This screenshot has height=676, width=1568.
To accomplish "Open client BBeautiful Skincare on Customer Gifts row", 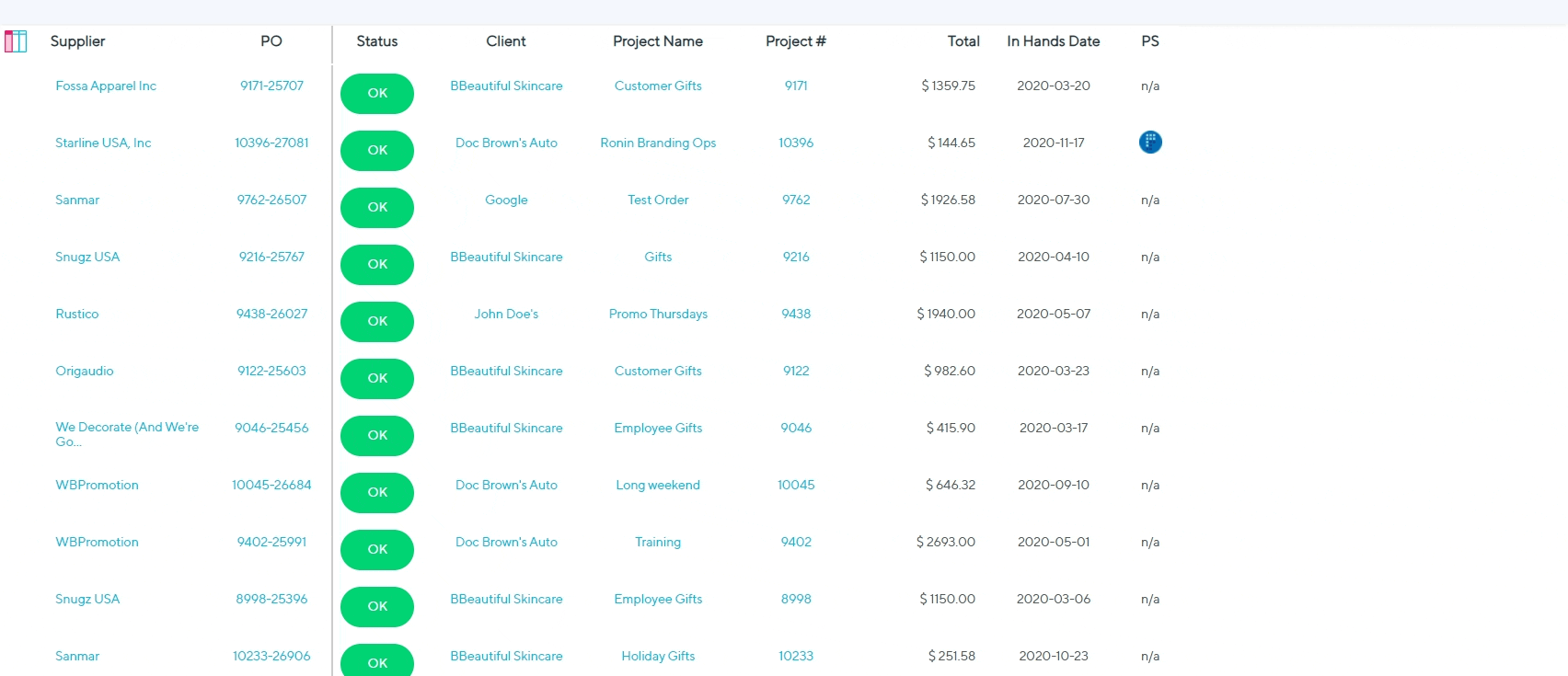I will click(506, 86).
